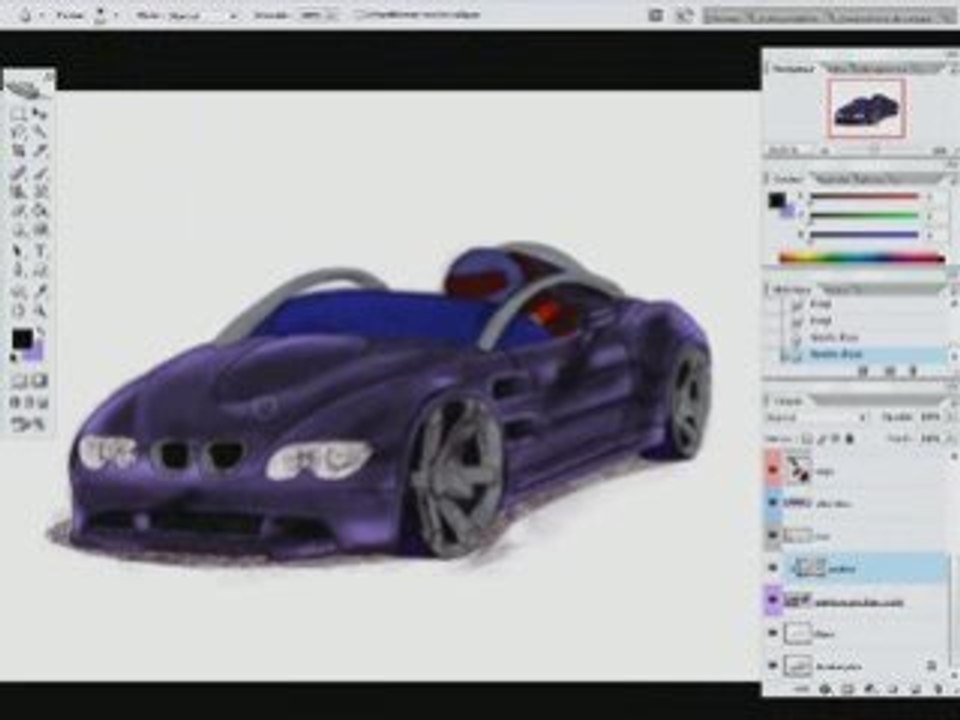
Task: Click the green channel slider in Color panel
Action: (x=864, y=216)
